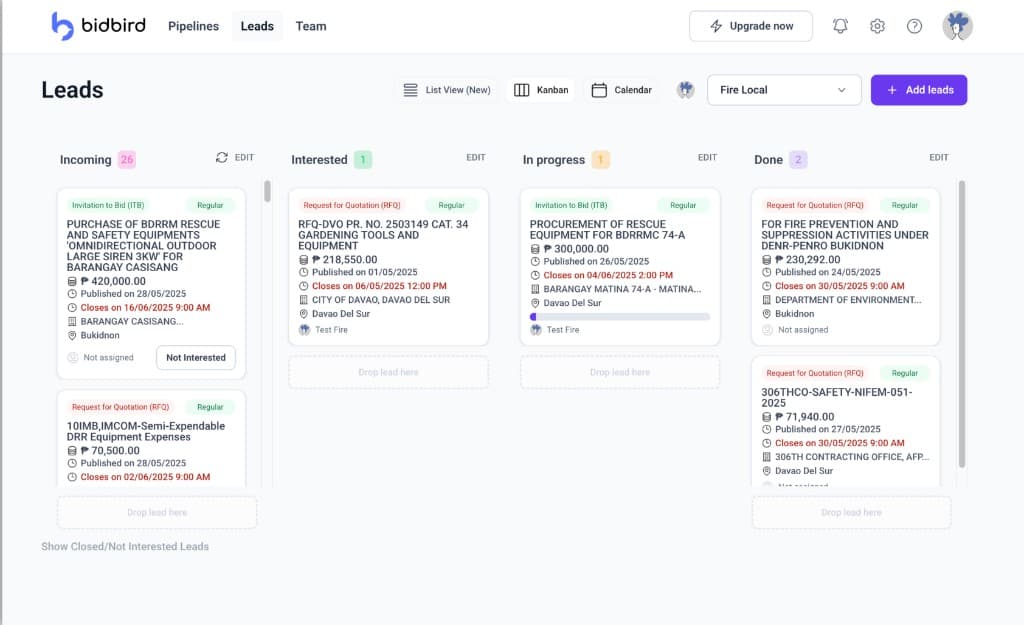Switch to the Team tab

[x=310, y=26]
